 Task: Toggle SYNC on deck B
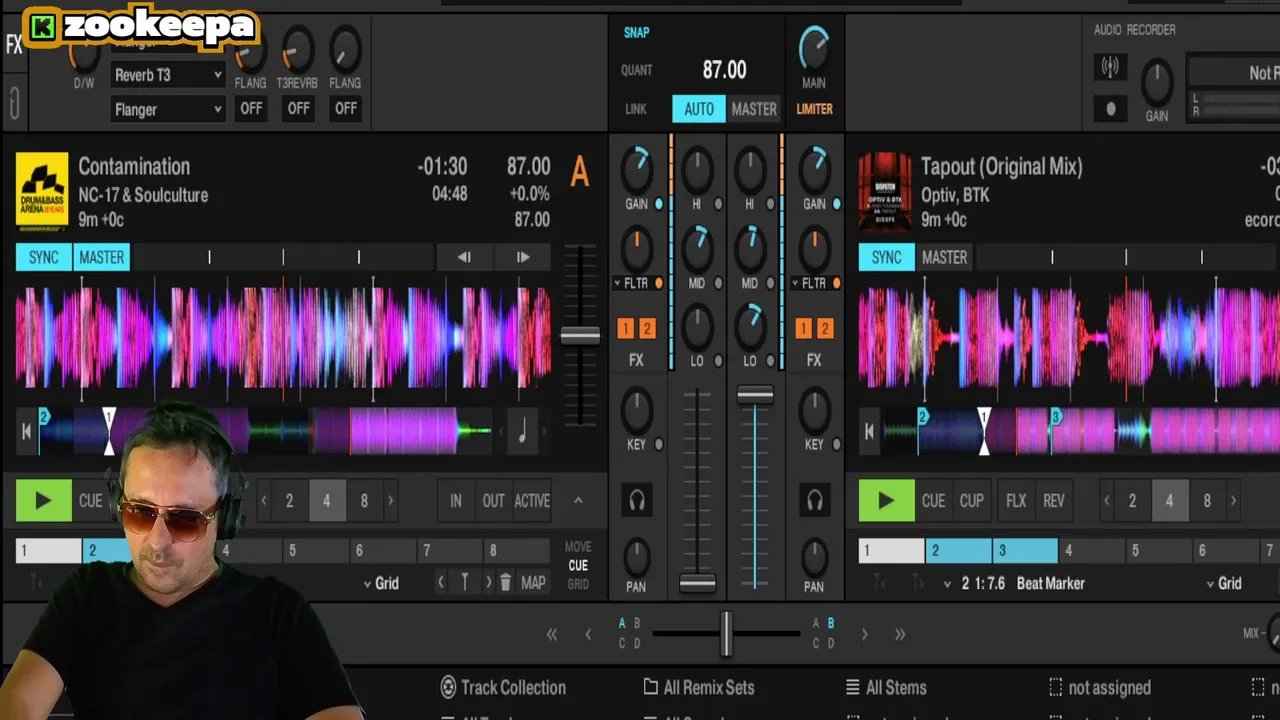pos(886,257)
